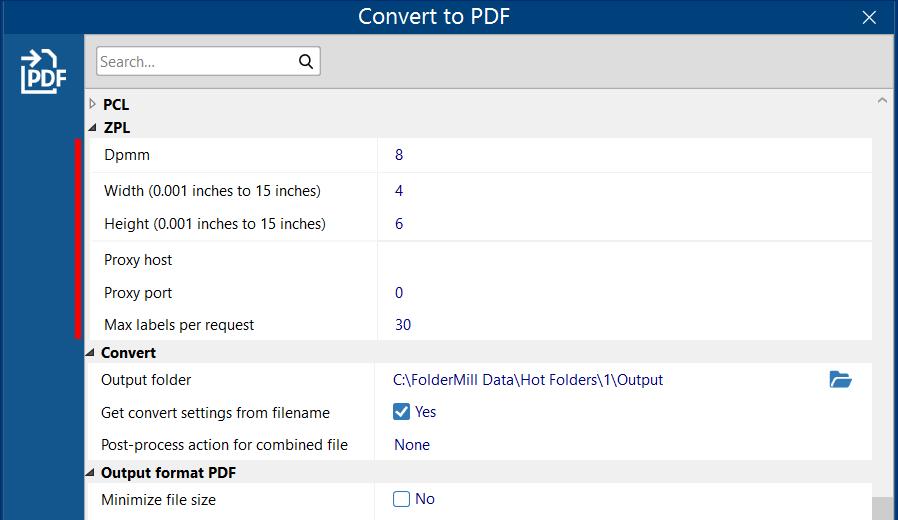Close the Convert to PDF dialog

(869, 18)
